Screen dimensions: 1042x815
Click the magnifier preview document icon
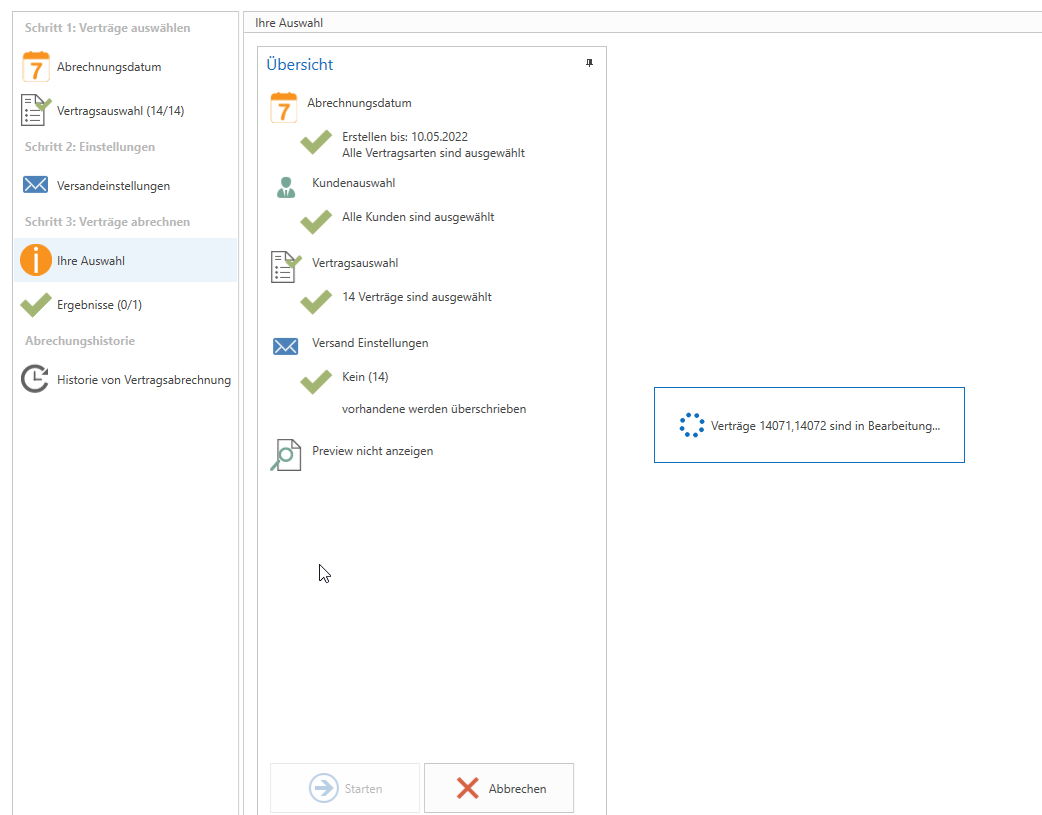tap(286, 454)
